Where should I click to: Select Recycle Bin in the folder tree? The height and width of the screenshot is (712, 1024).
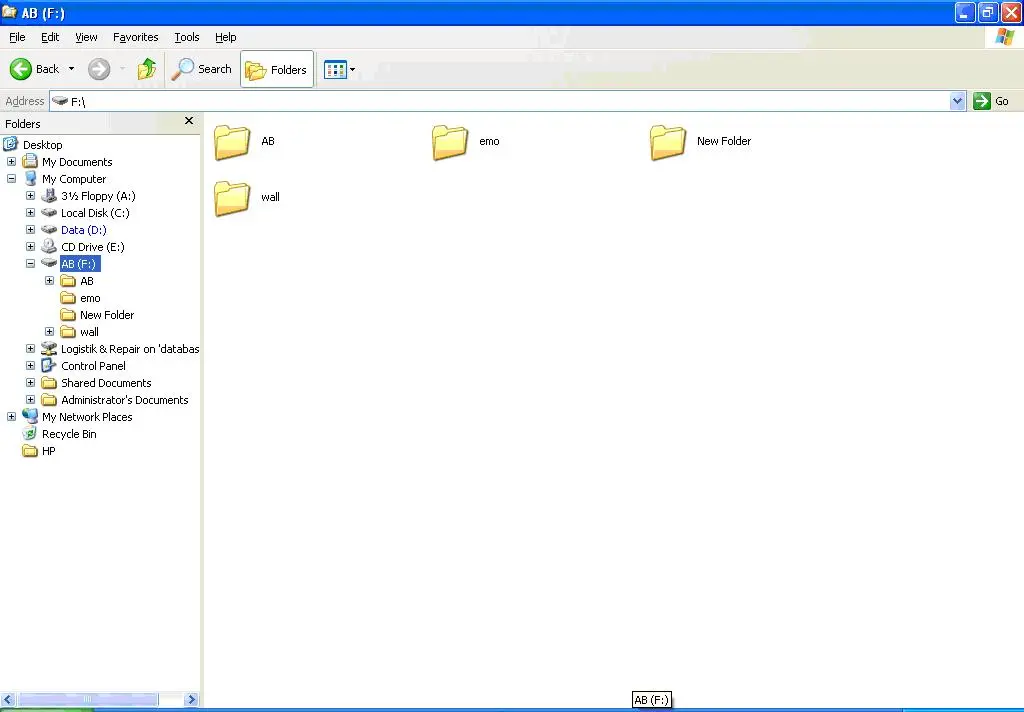[69, 434]
